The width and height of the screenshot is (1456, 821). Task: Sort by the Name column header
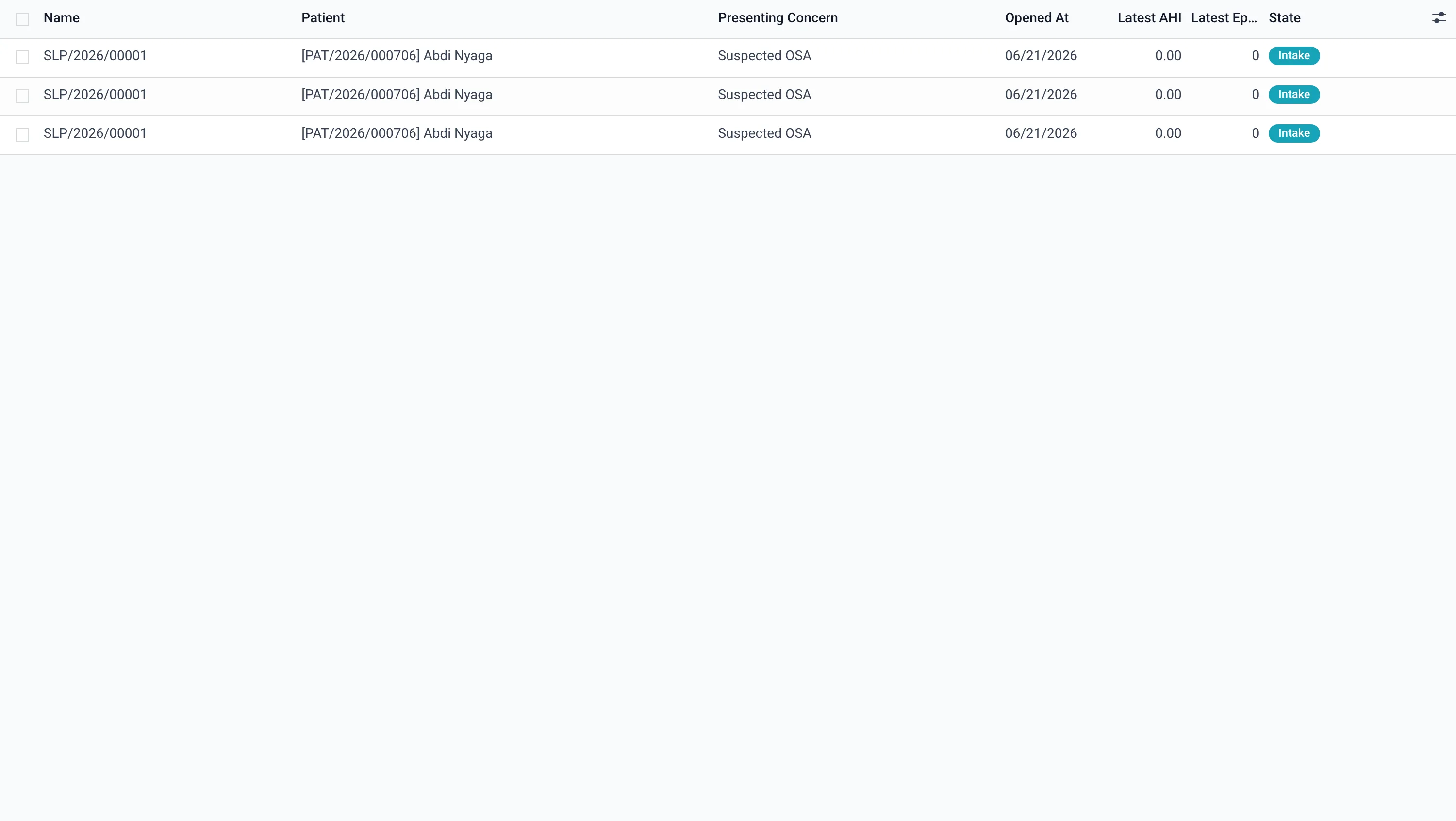tap(62, 18)
